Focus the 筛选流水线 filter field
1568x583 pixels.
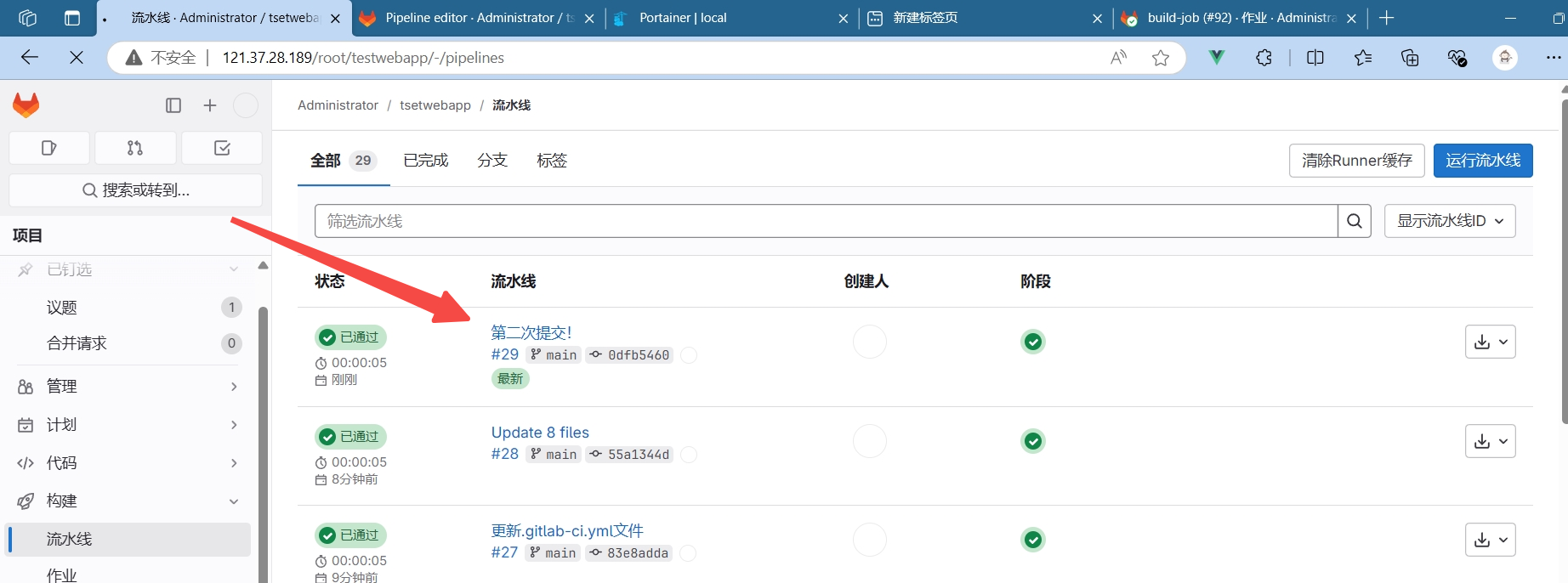tap(826, 221)
